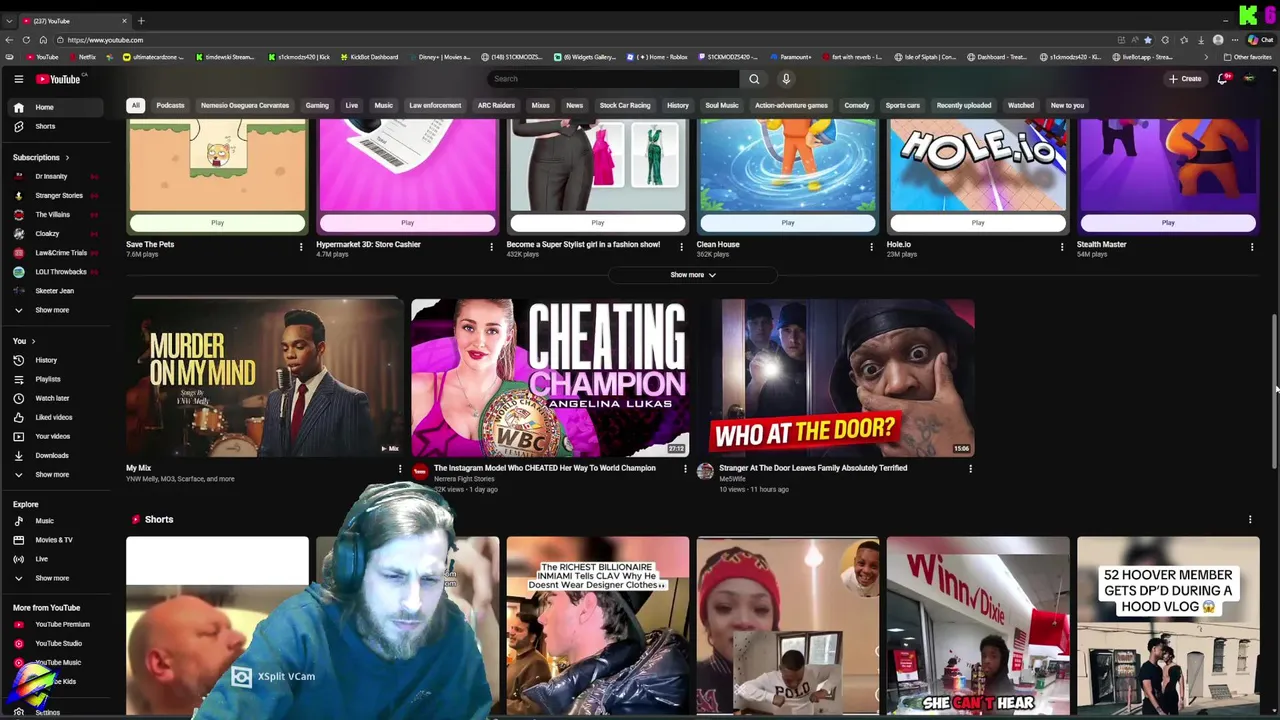Image resolution: width=1280 pixels, height=720 pixels.
Task: Bookmark this page with star icon
Action: (1148, 40)
